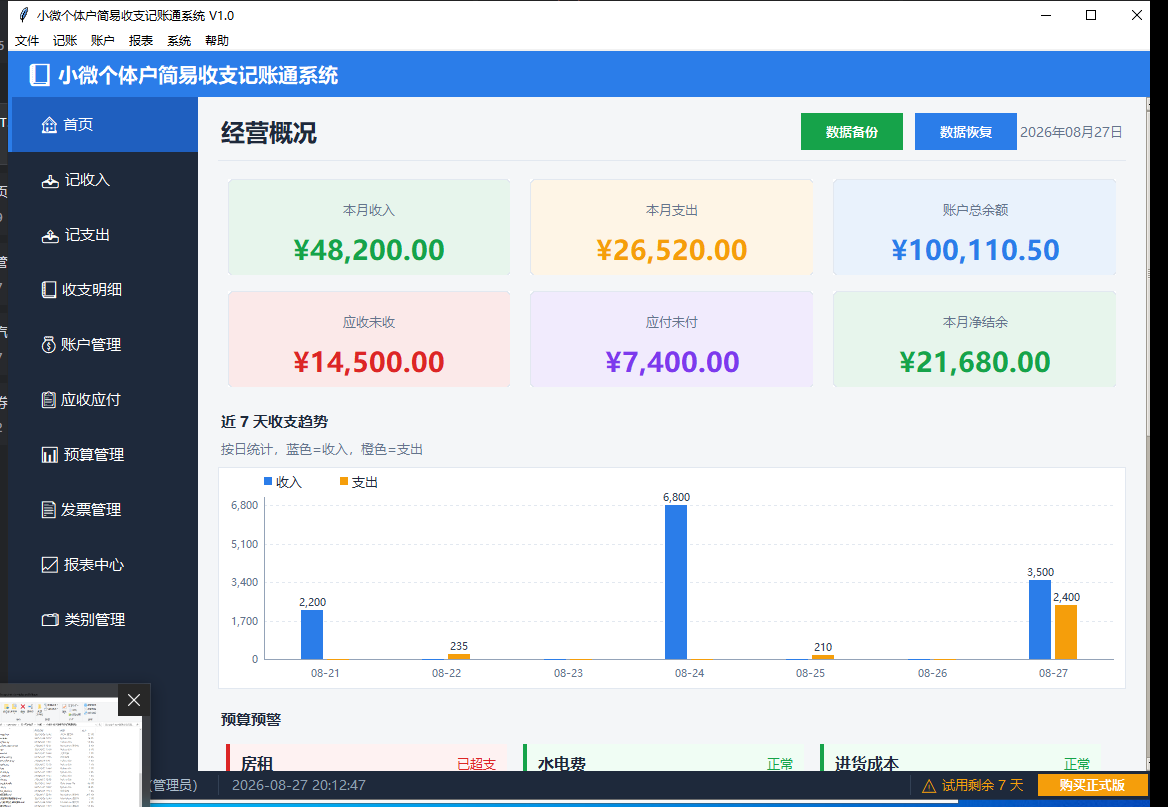Select 预算管理 text in sidebar
Image resolution: width=1168 pixels, height=807 pixels.
94,455
